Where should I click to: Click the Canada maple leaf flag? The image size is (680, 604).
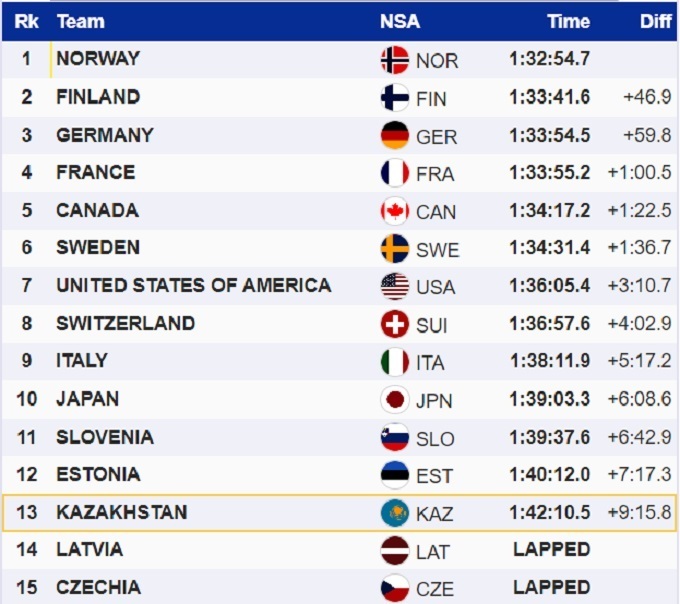[x=395, y=211]
